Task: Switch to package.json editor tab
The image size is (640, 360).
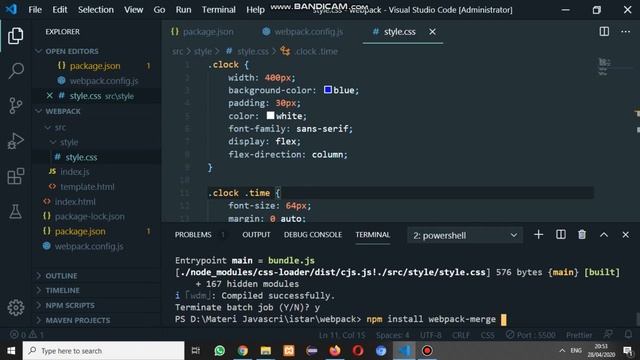Action: point(203,31)
